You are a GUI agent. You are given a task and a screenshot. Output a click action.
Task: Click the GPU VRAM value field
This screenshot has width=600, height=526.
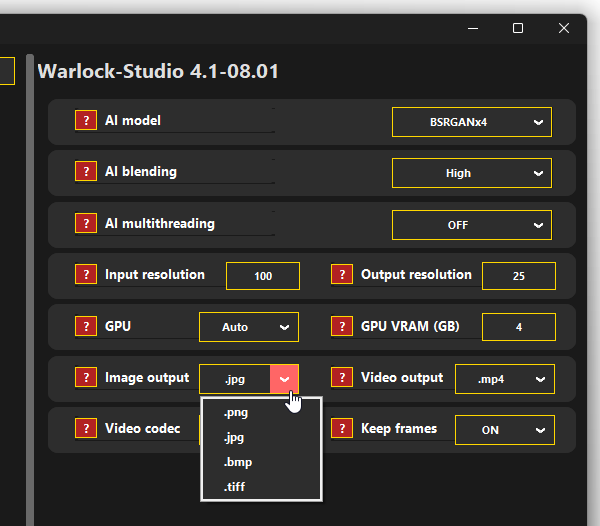tap(518, 327)
